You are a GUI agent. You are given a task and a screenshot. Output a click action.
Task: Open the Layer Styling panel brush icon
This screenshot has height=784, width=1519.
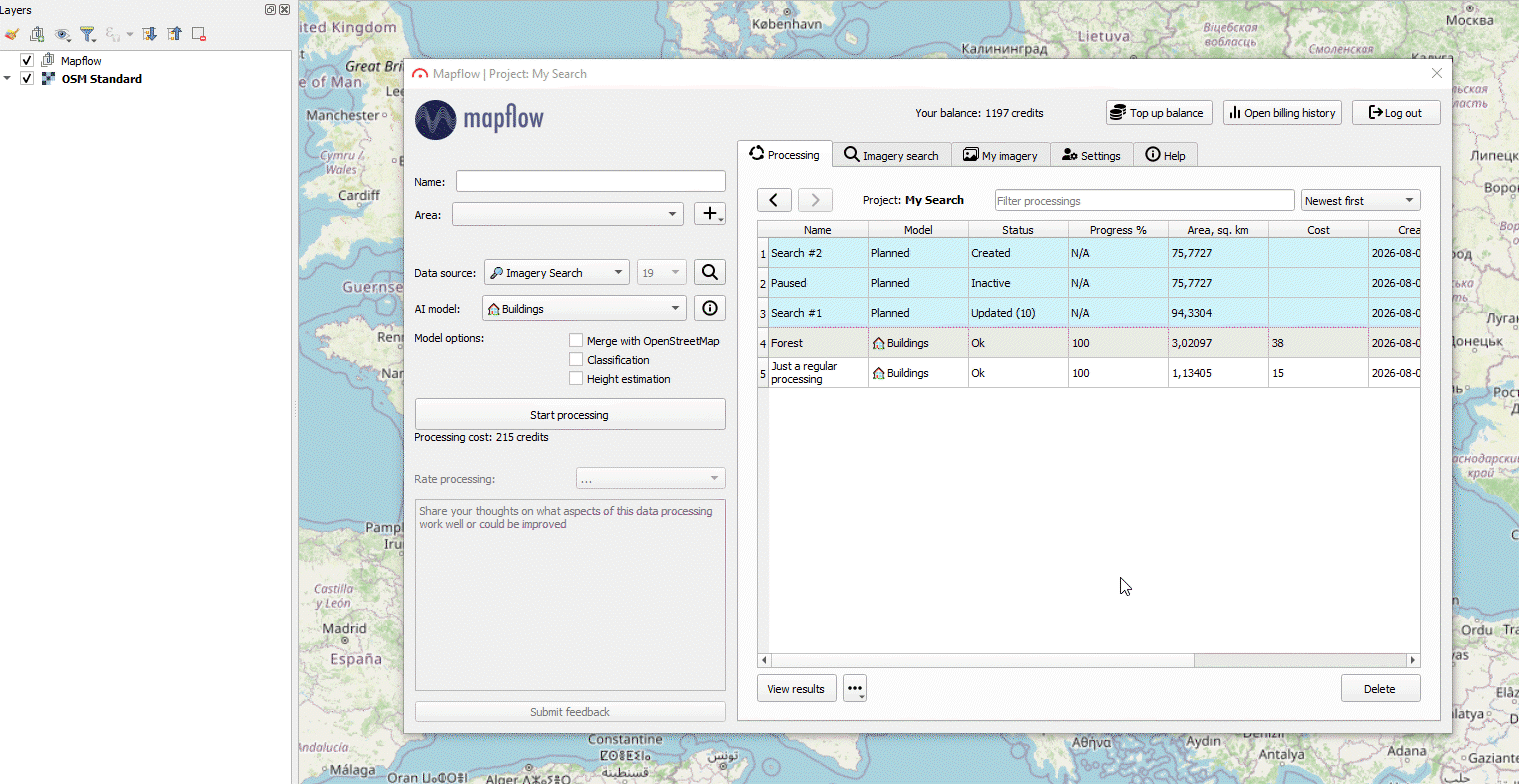[x=12, y=34]
